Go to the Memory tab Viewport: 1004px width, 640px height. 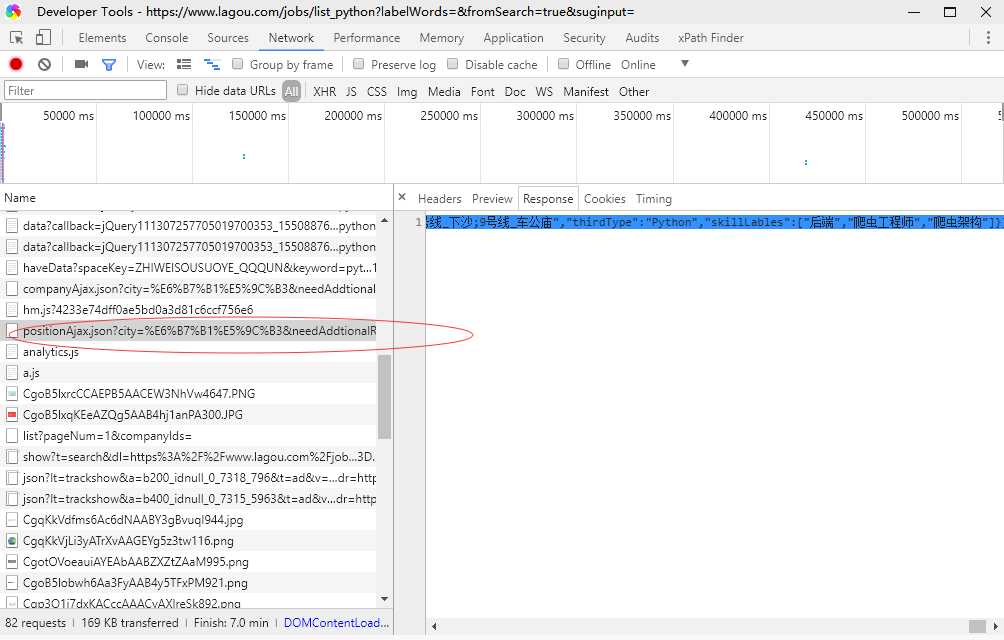point(442,38)
